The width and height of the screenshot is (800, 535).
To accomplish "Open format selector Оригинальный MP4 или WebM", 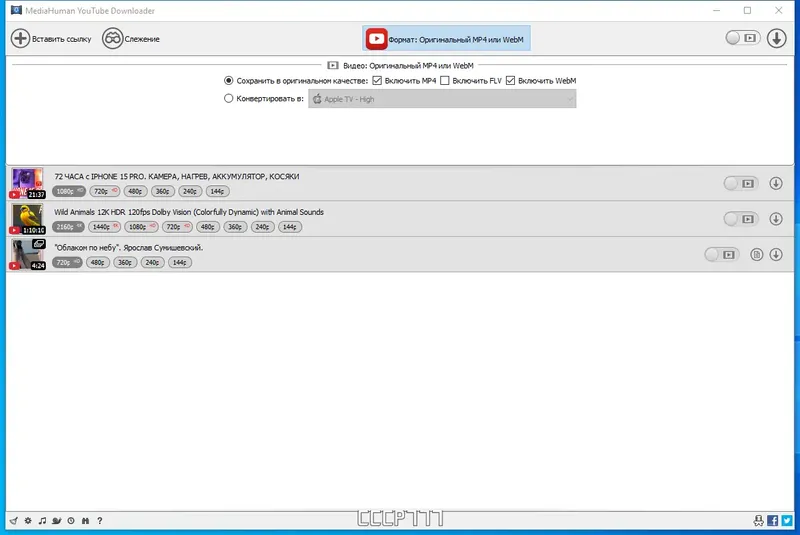I will pyautogui.click(x=446, y=39).
